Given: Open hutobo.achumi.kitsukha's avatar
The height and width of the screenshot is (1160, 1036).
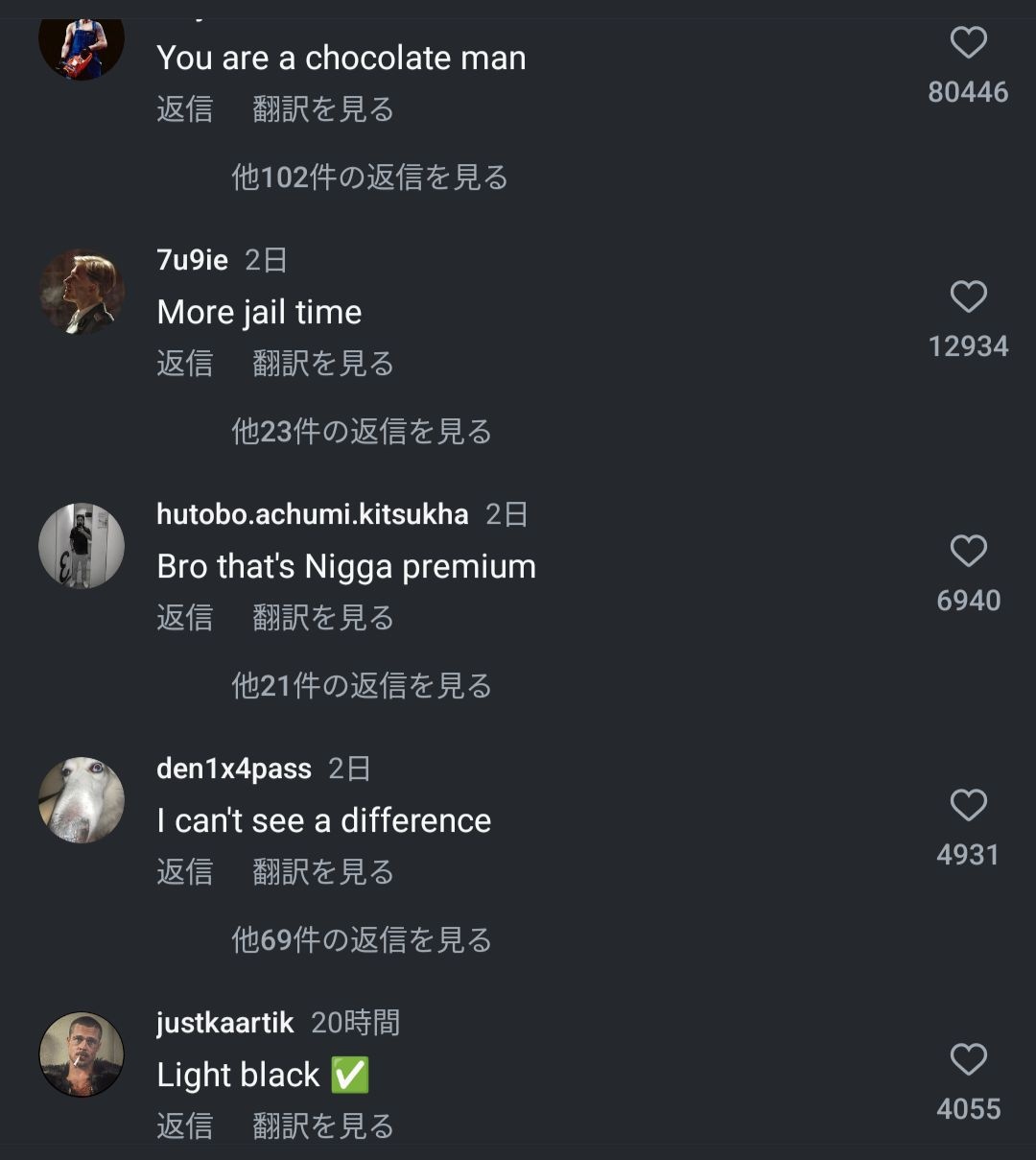Looking at the screenshot, I should [x=82, y=546].
